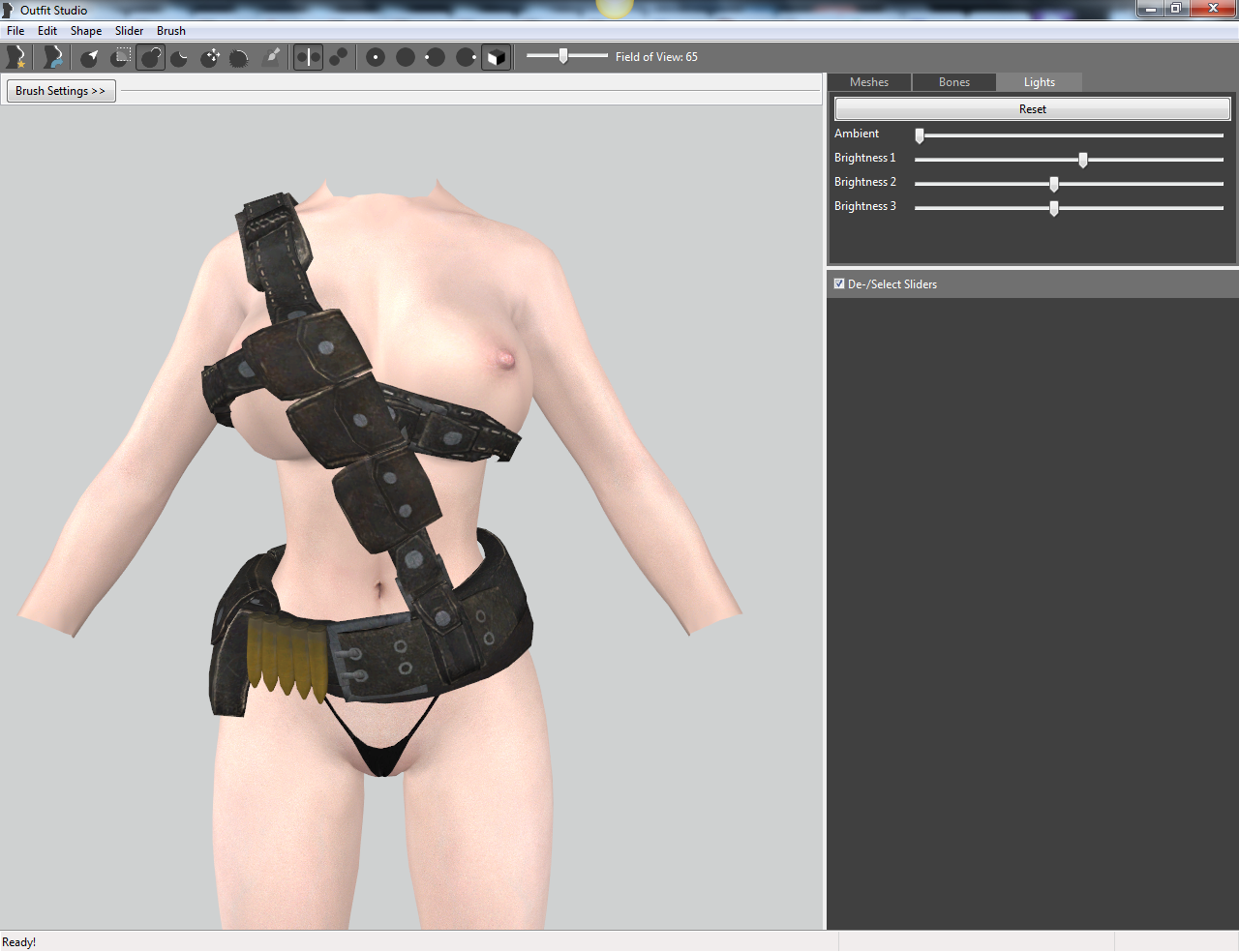The image size is (1239, 952).
Task: Open the Slider menu
Action: coord(129,31)
